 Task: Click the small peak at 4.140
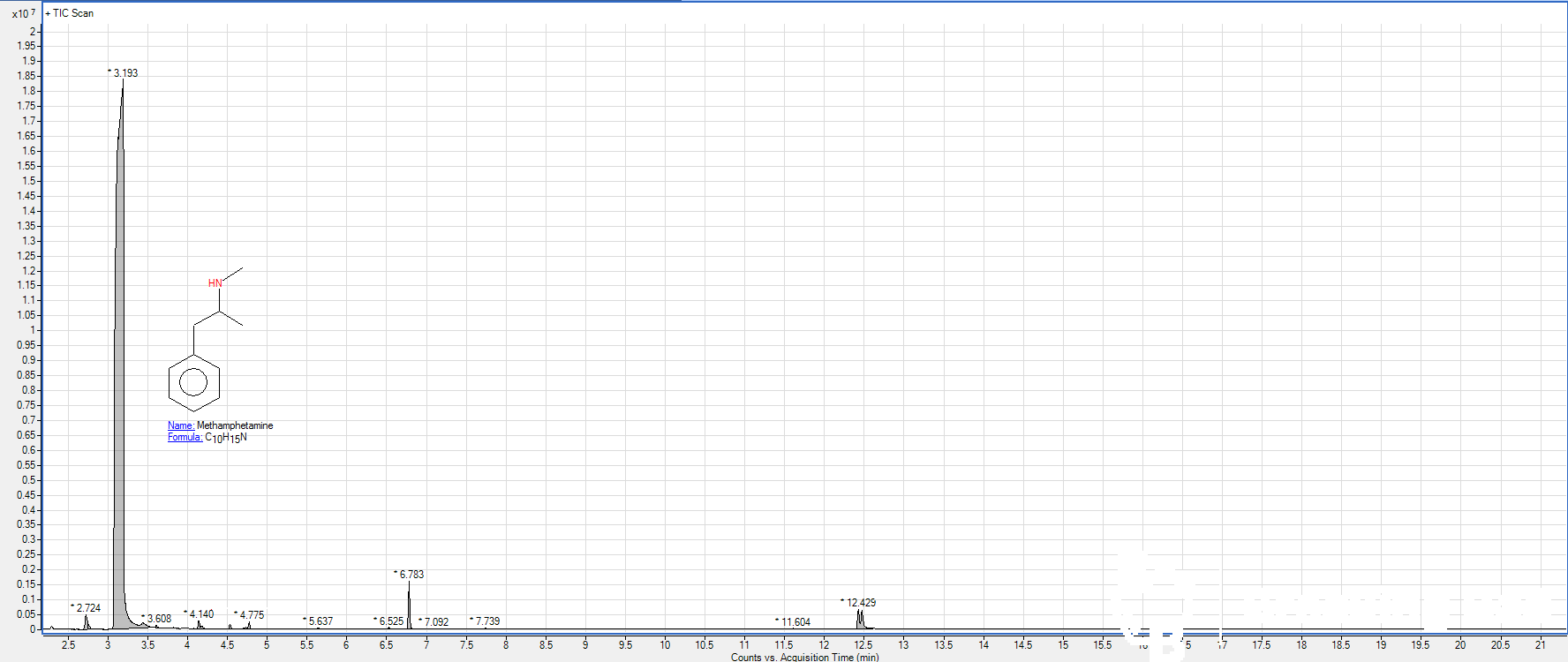pos(200,625)
